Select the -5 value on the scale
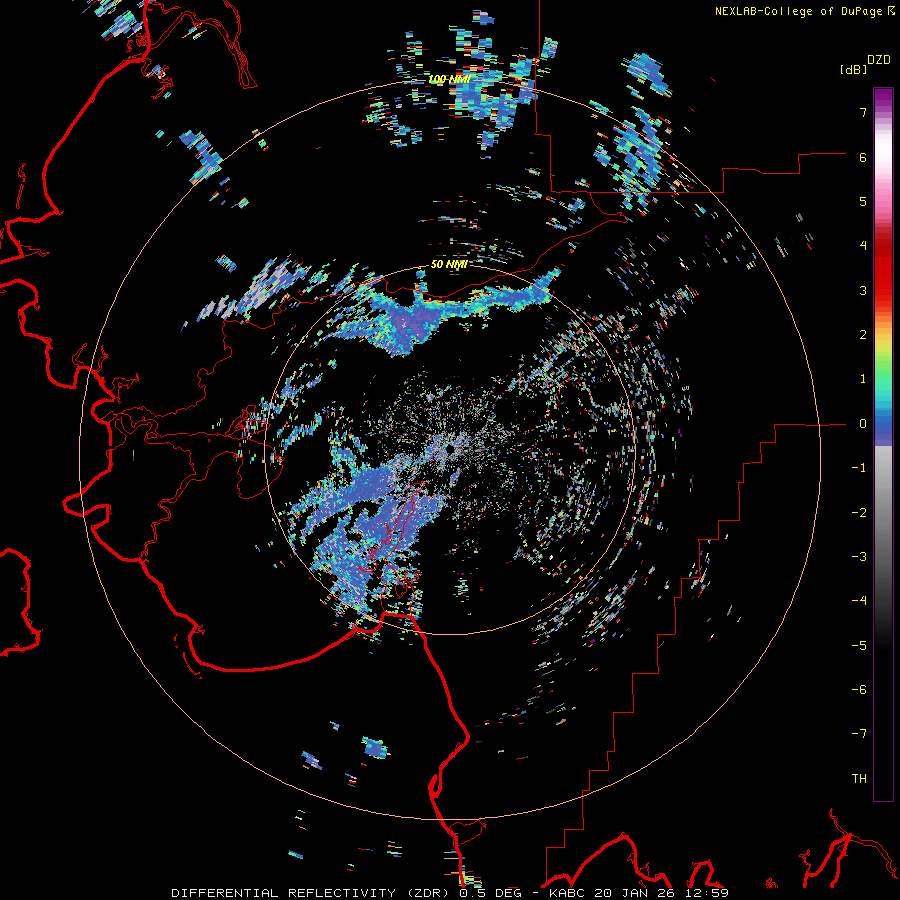 click(859, 646)
